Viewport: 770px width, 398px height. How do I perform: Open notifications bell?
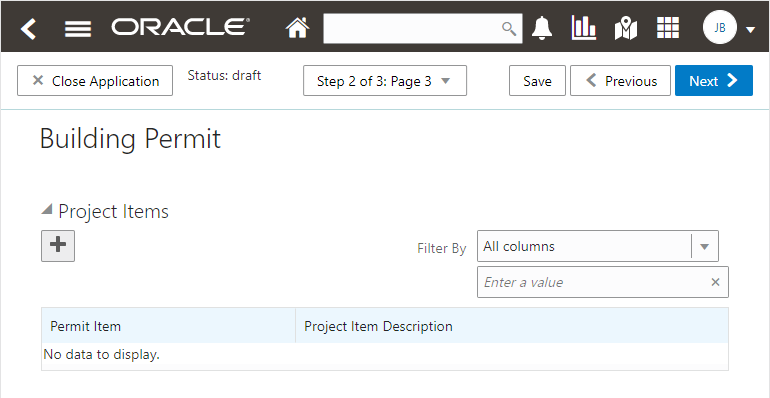coord(542,28)
